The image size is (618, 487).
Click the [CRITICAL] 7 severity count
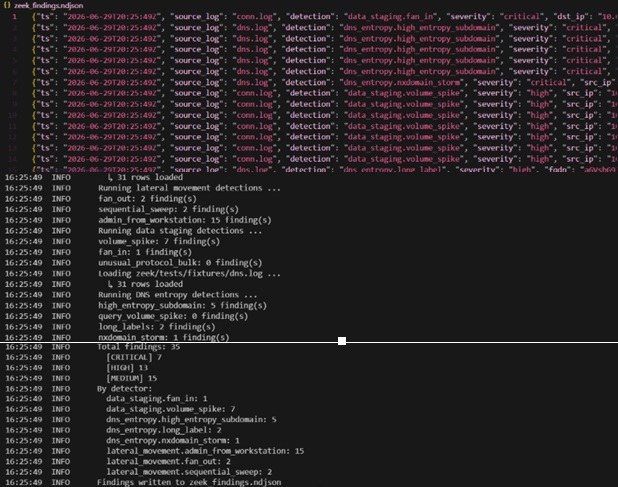(134, 357)
